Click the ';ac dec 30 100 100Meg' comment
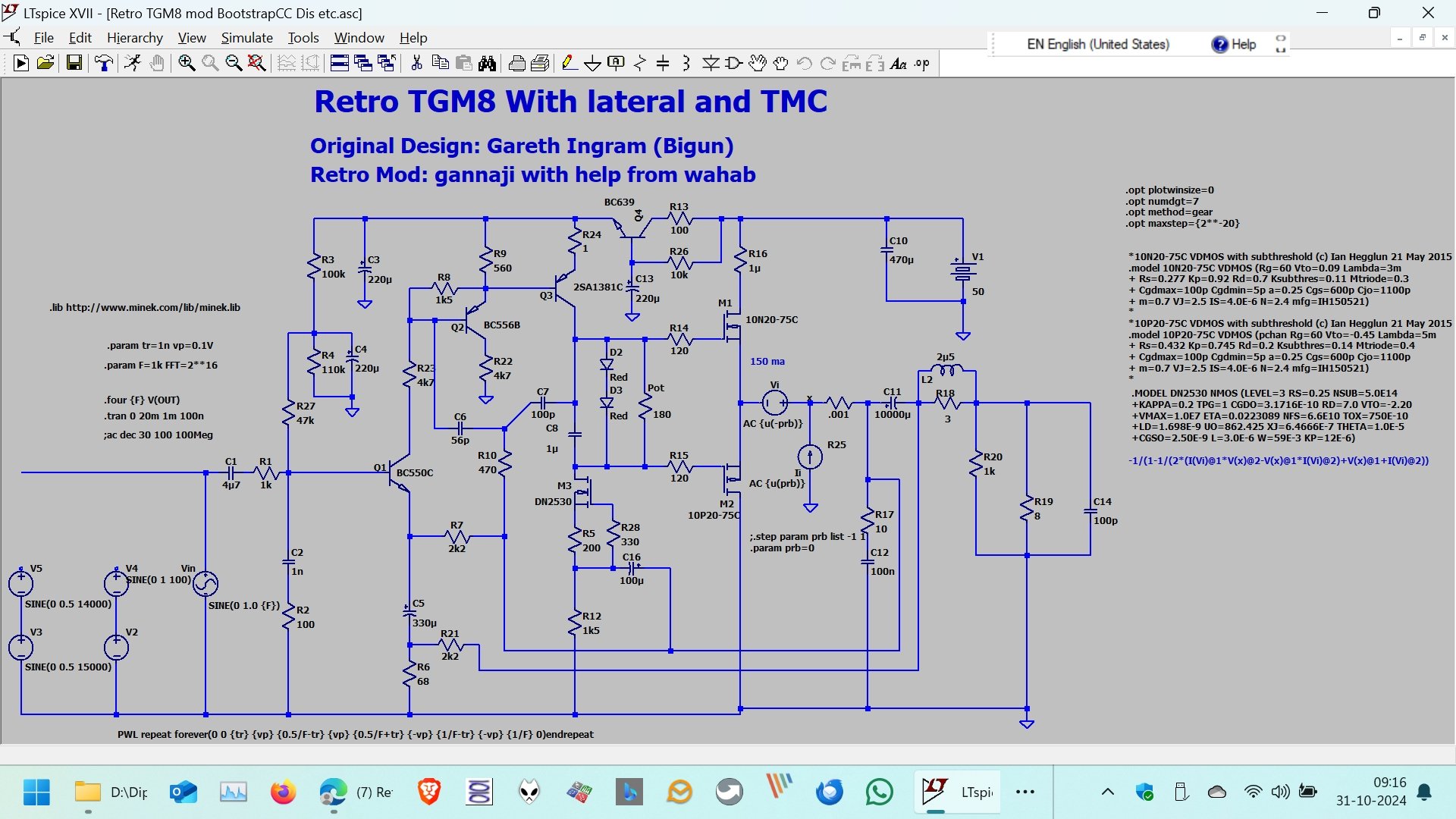1456x819 pixels. point(158,435)
